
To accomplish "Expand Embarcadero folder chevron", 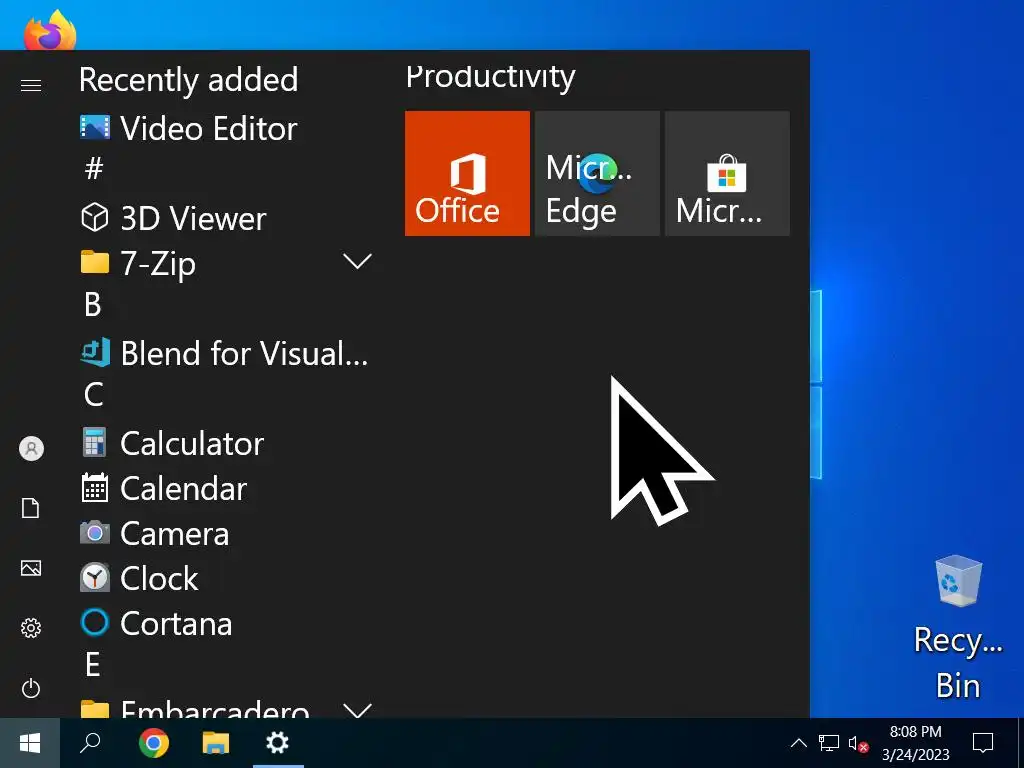I will click(x=357, y=711).
